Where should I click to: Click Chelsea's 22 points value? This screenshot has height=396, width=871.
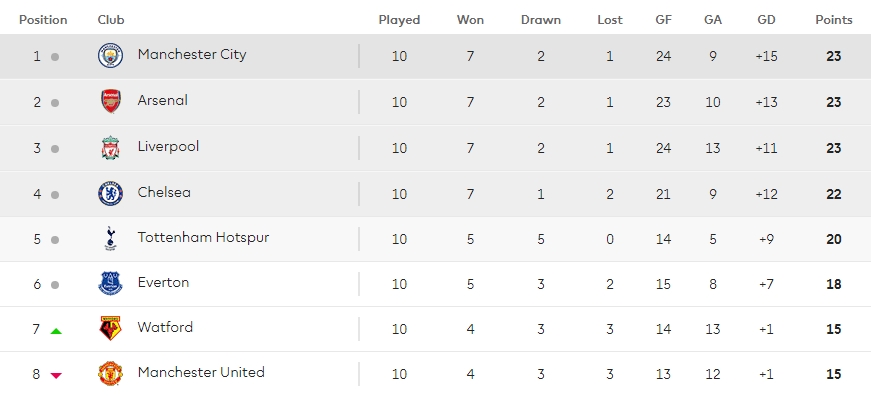pyautogui.click(x=833, y=194)
